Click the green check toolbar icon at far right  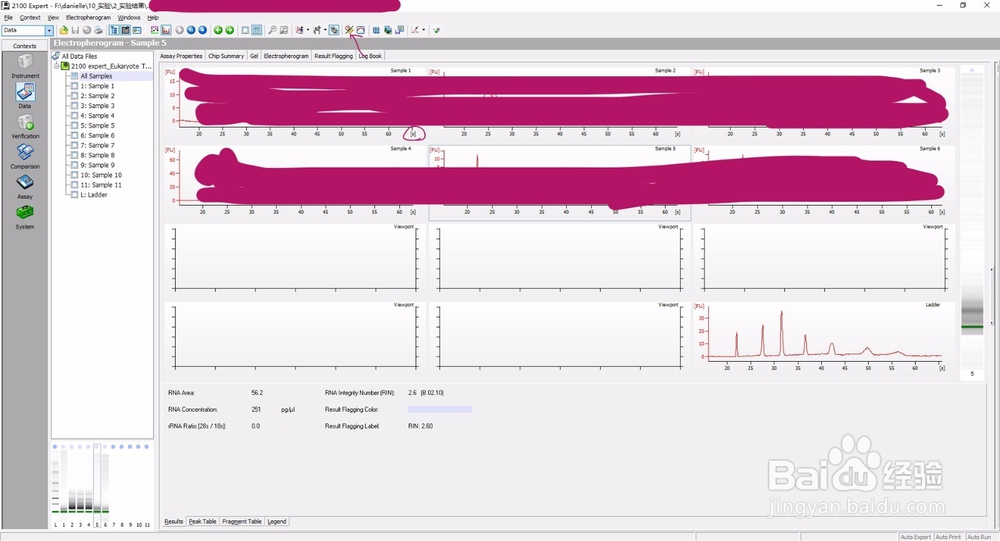[436, 30]
